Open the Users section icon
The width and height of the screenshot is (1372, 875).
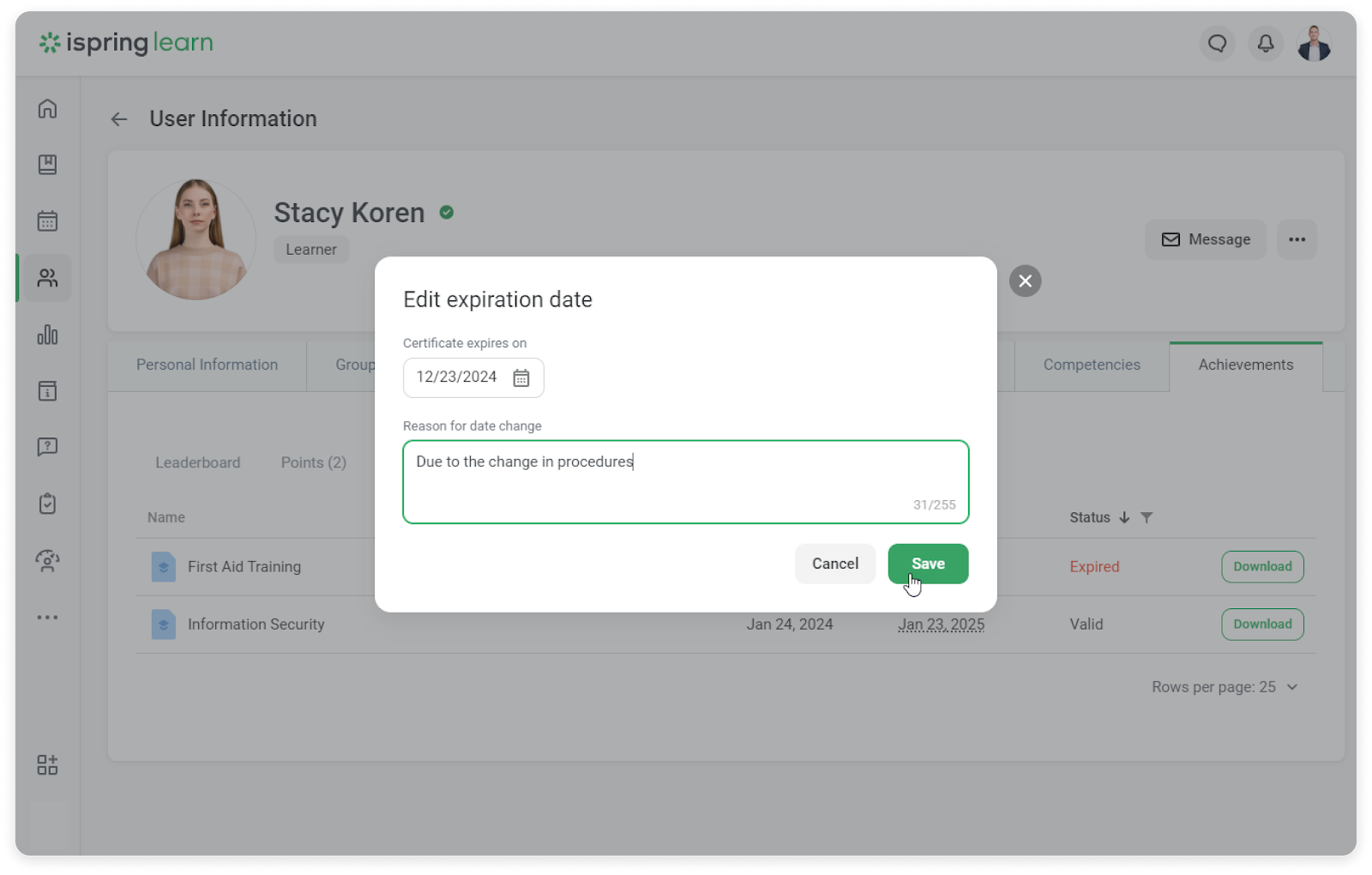coord(47,278)
